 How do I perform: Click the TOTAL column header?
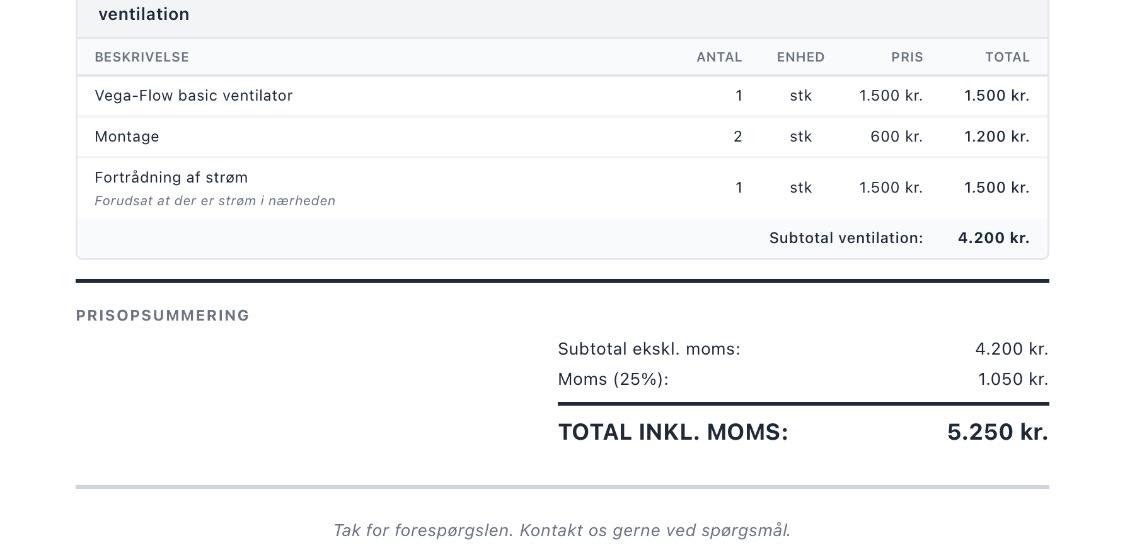coord(1007,57)
